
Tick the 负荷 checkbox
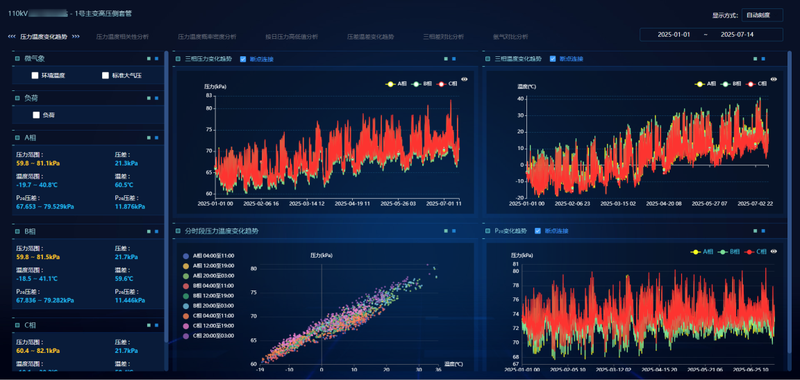pyautogui.click(x=36, y=115)
